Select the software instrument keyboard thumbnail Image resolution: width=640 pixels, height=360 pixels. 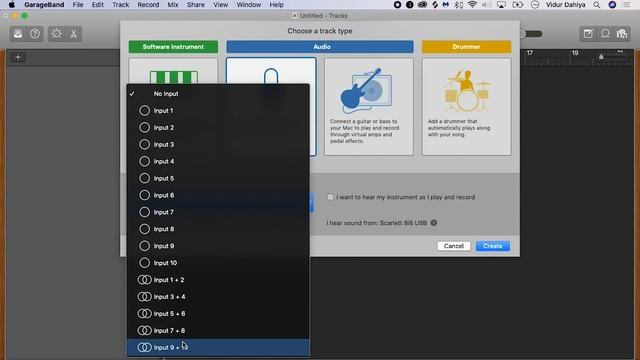tap(173, 71)
